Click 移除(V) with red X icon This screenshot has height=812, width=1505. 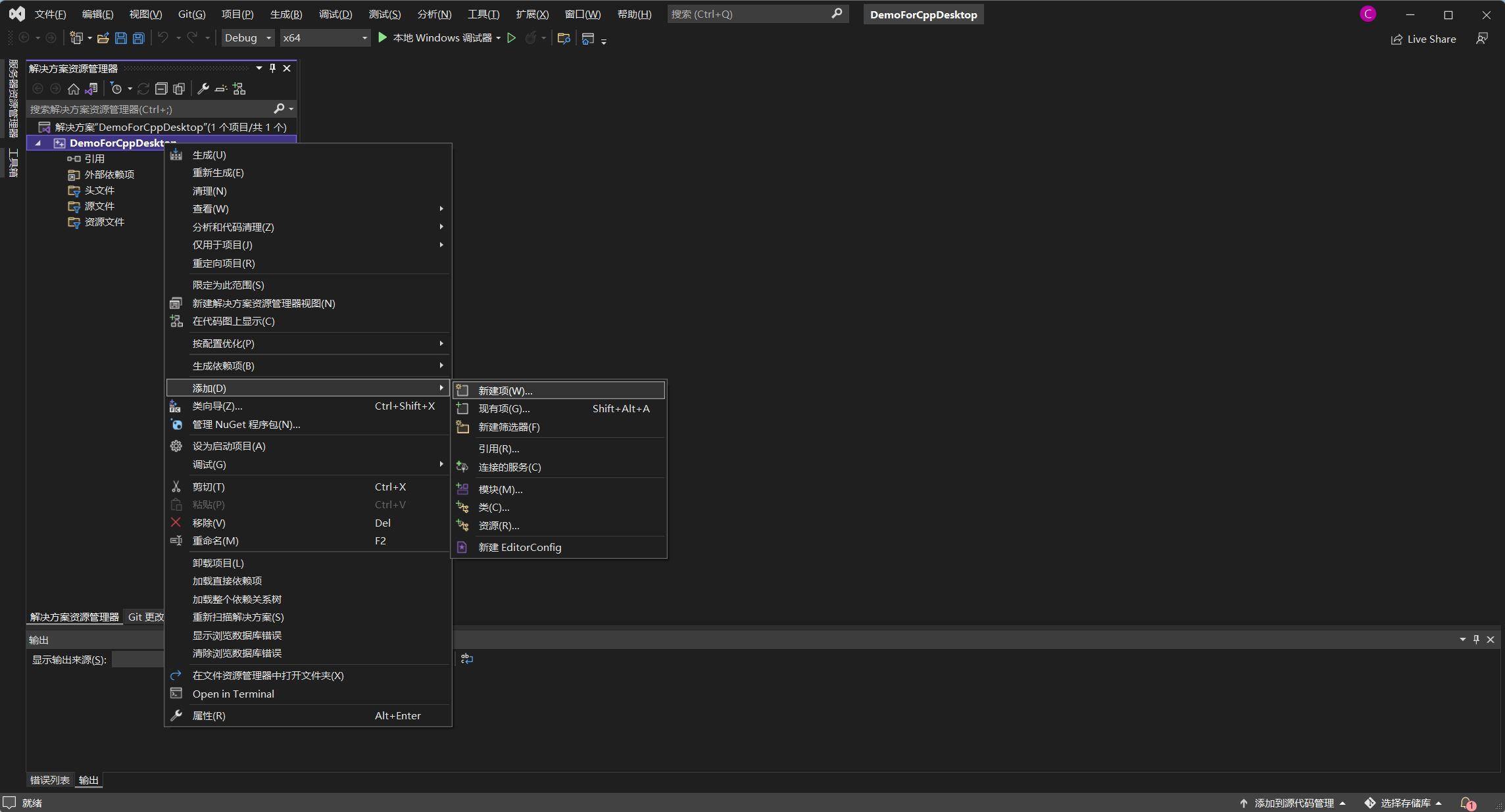coord(308,523)
